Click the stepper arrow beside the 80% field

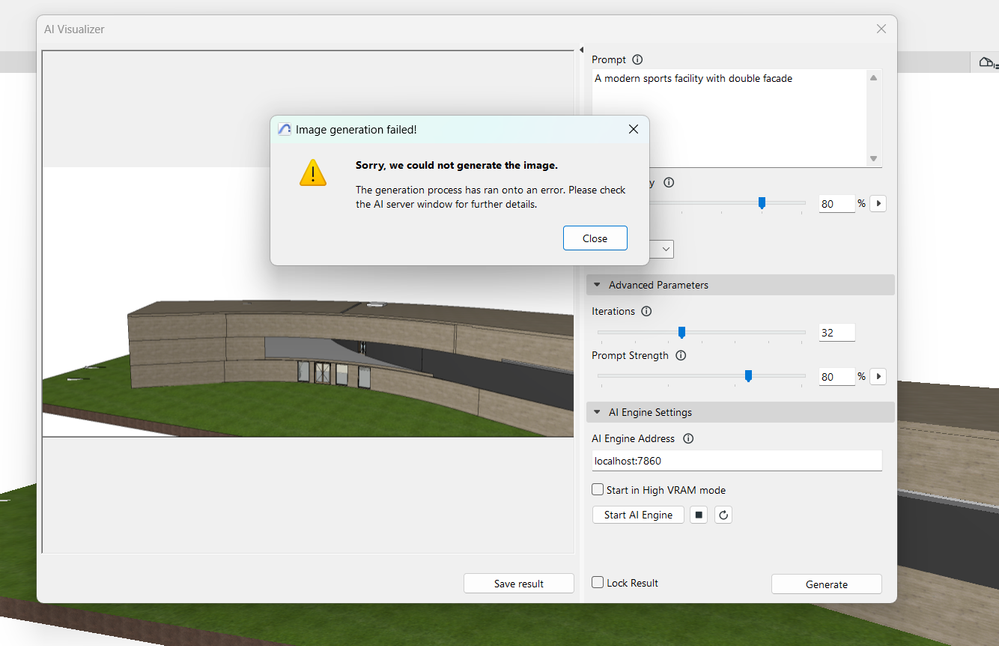pos(878,203)
